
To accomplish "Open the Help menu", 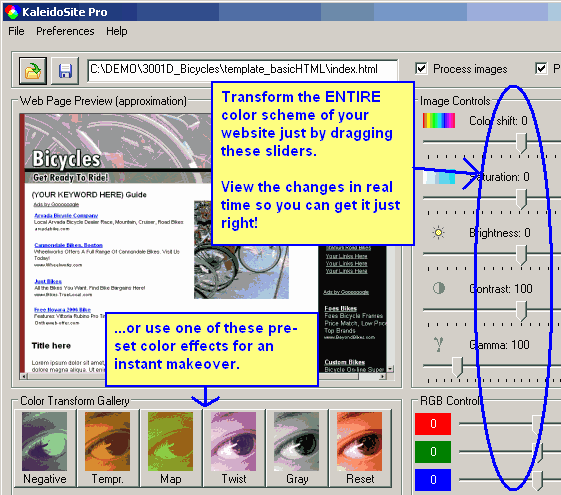I will click(x=117, y=31).
